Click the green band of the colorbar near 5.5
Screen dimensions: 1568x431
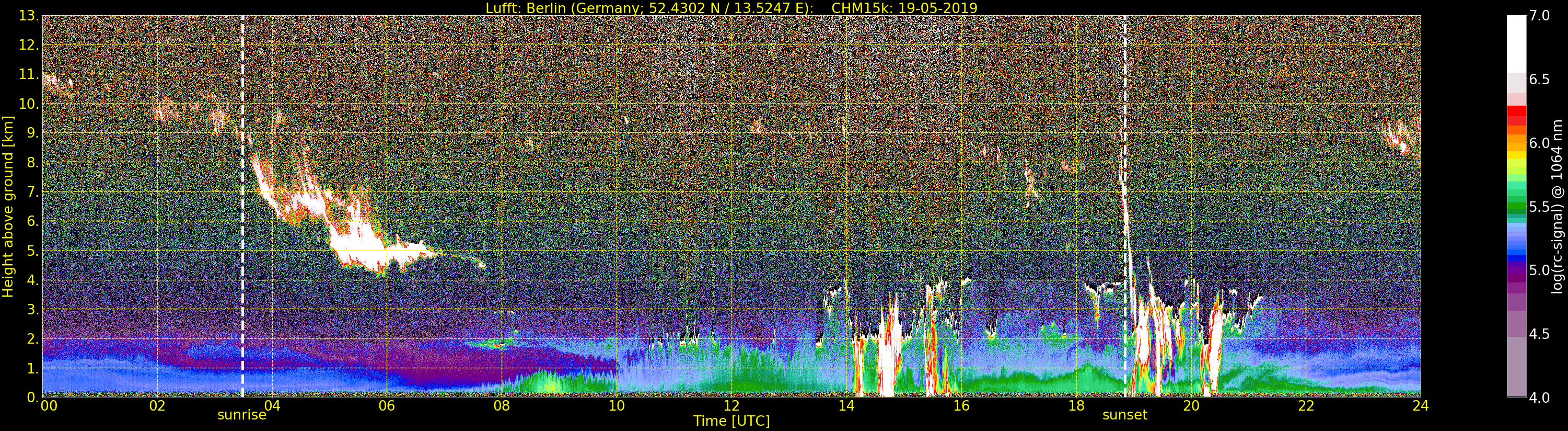tap(1516, 207)
